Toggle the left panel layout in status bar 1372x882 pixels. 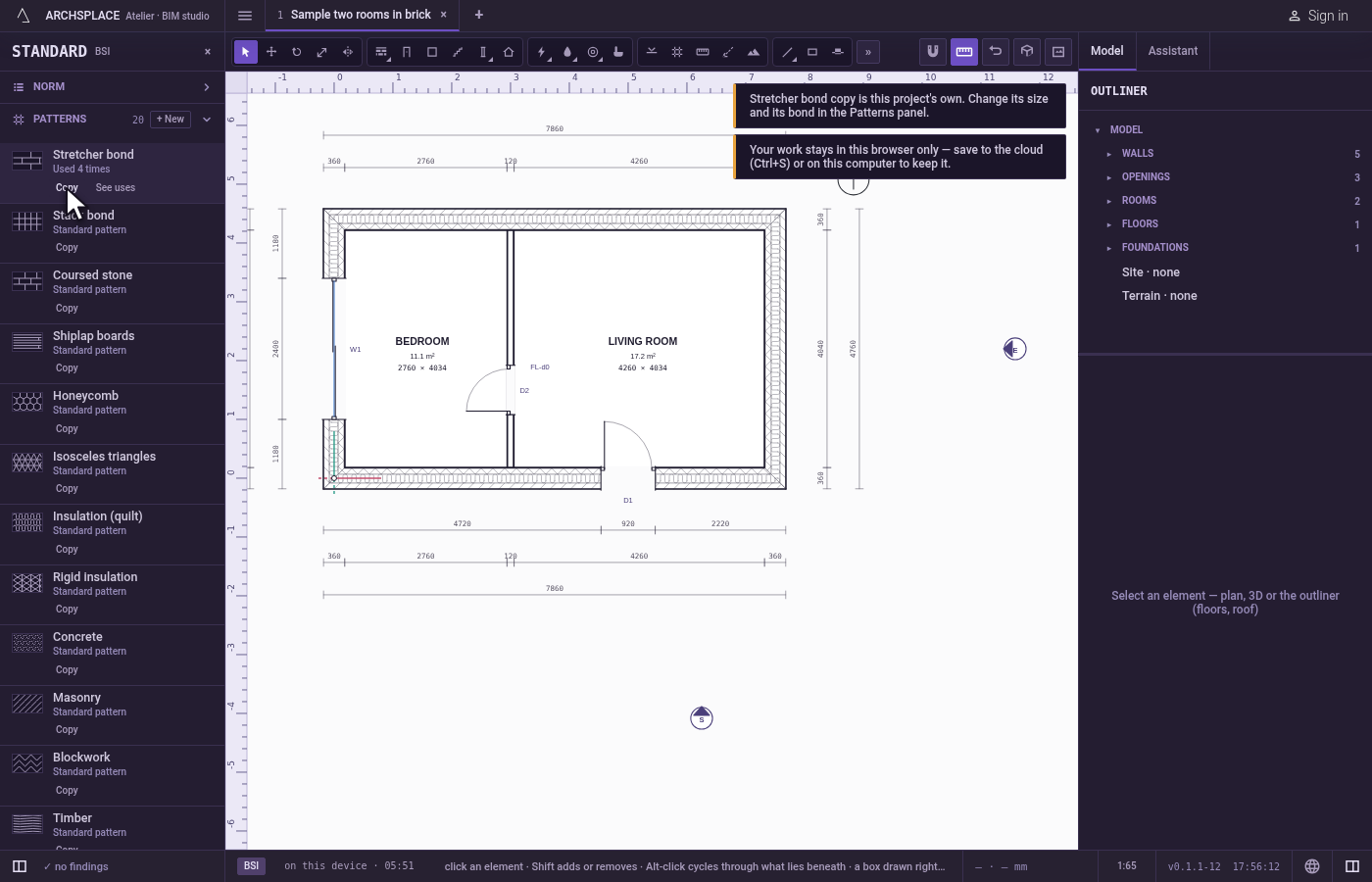[20, 866]
